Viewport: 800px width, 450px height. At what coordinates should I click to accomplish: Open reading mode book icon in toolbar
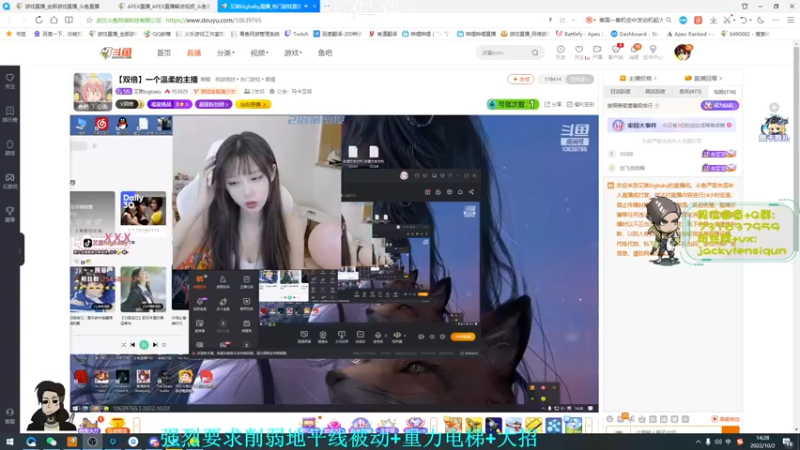point(69,20)
